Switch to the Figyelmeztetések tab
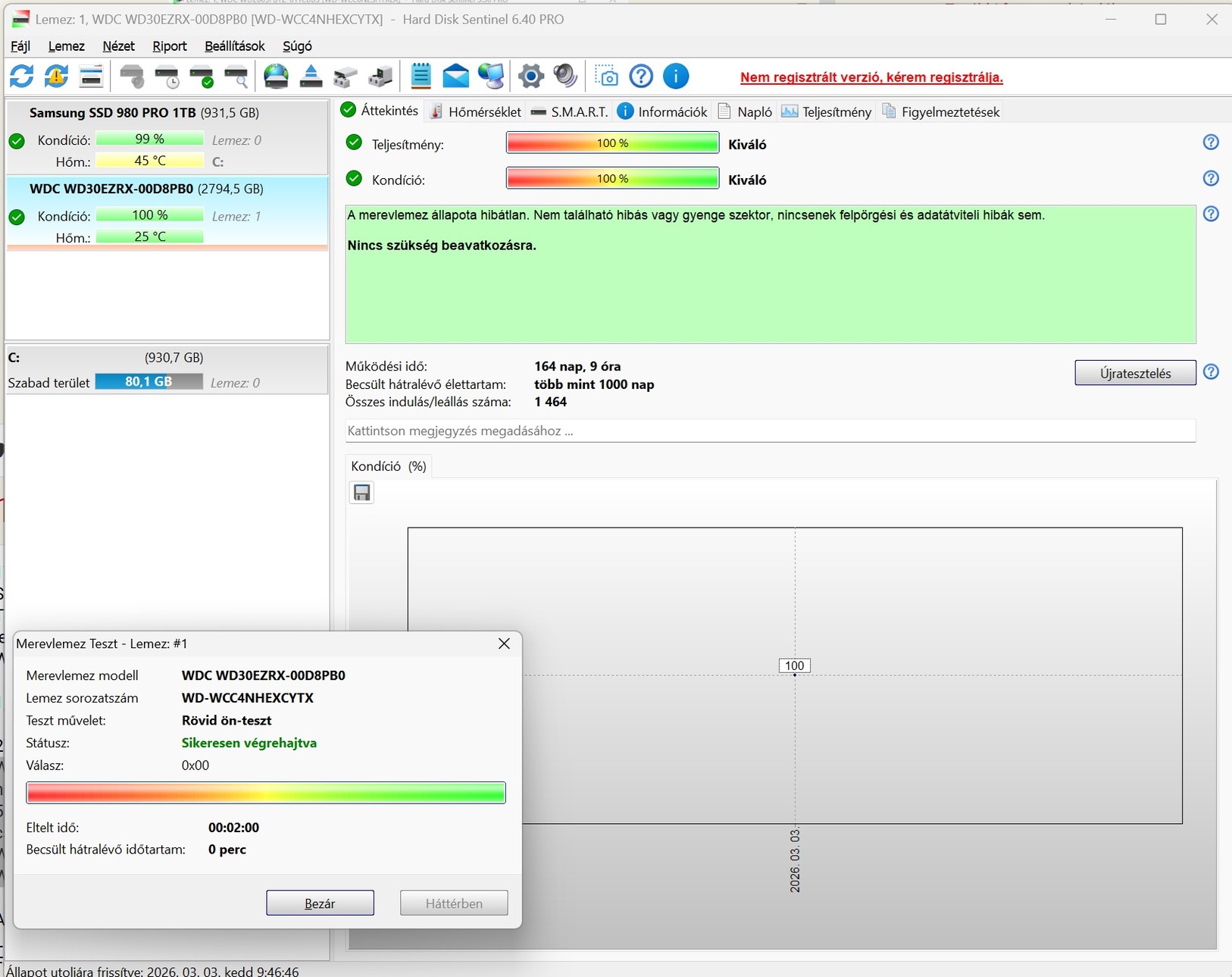Image resolution: width=1232 pixels, height=977 pixels. click(940, 111)
